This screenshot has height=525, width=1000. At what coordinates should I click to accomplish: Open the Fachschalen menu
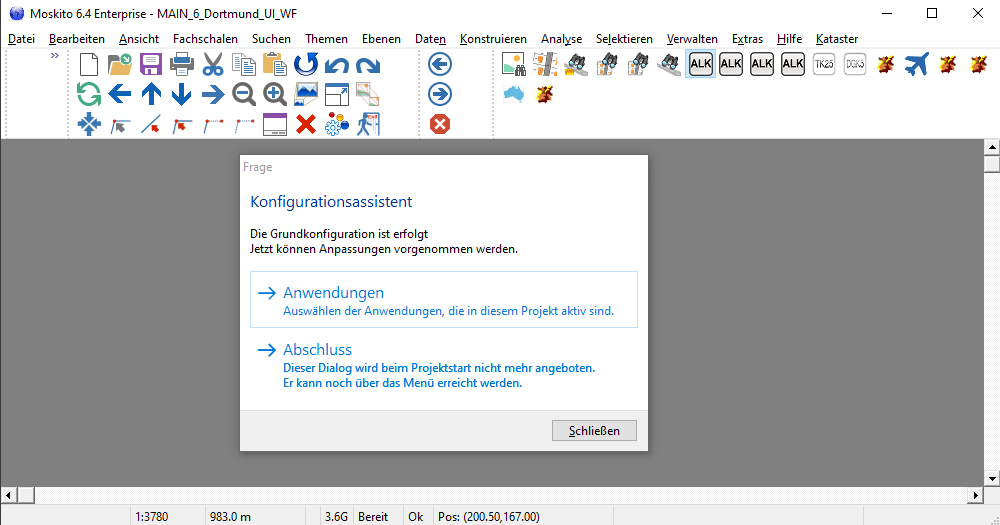pyautogui.click(x=205, y=39)
